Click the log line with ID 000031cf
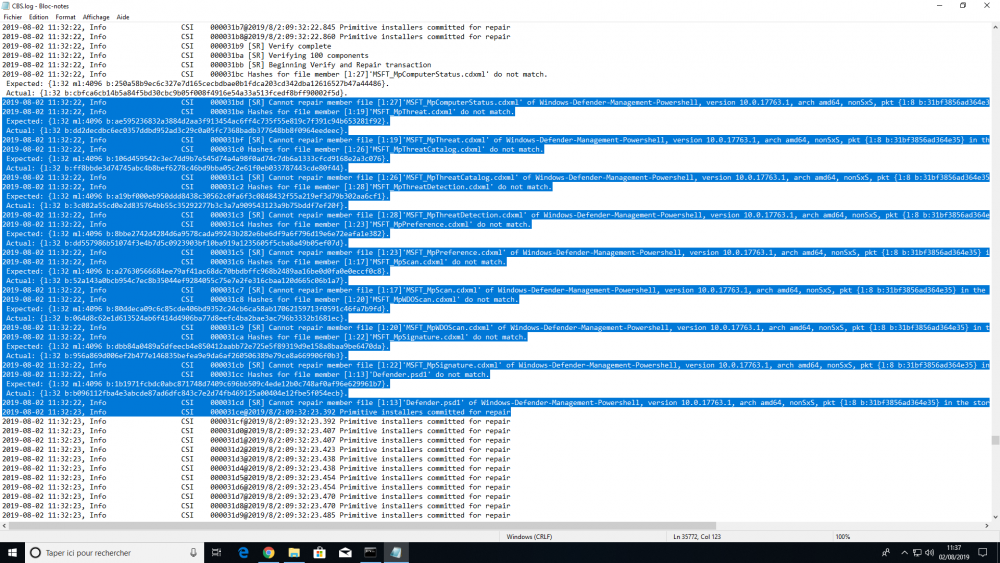This screenshot has width=1000, height=563. (x=256, y=421)
